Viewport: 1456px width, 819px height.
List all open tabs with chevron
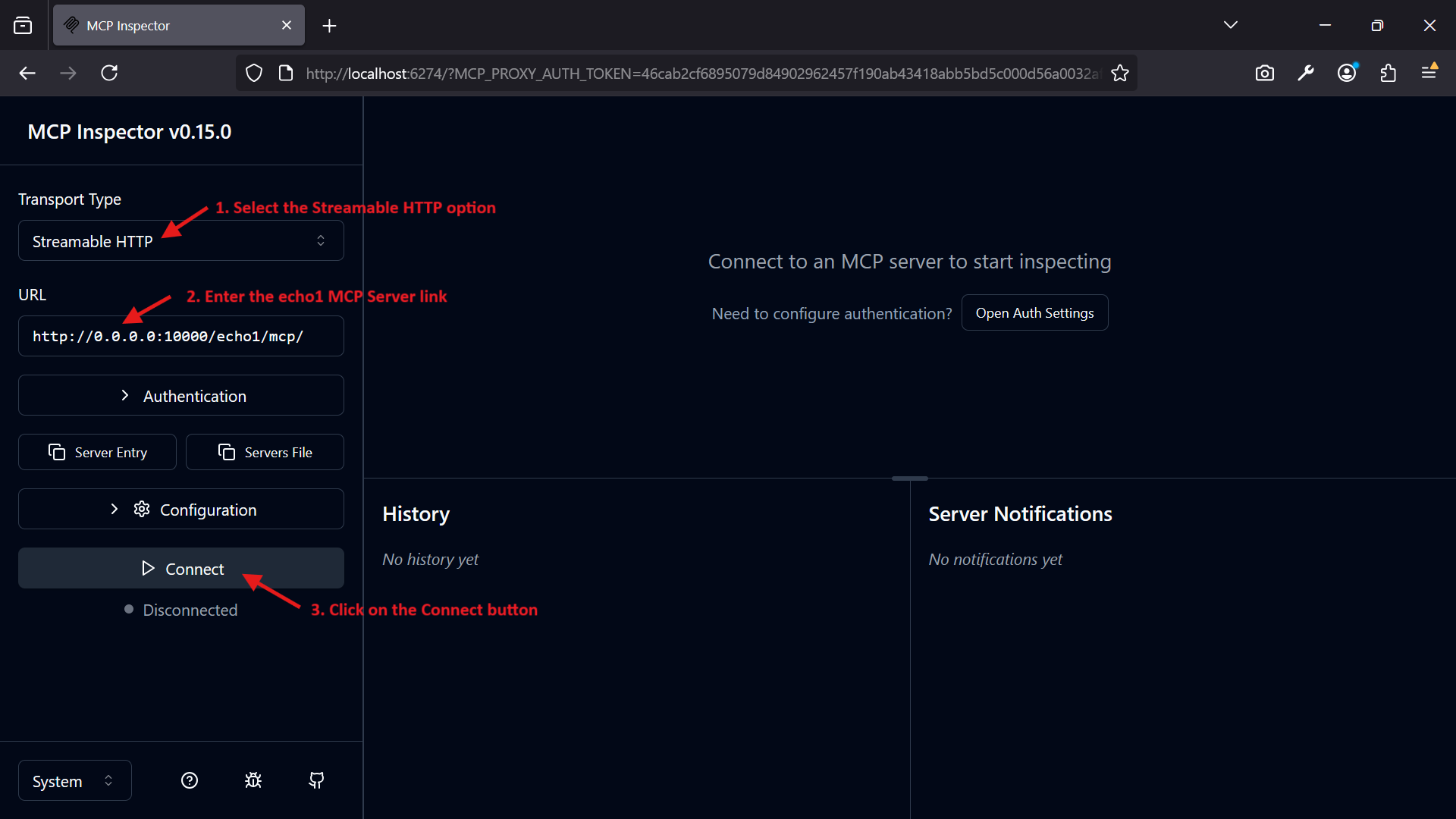[1231, 25]
